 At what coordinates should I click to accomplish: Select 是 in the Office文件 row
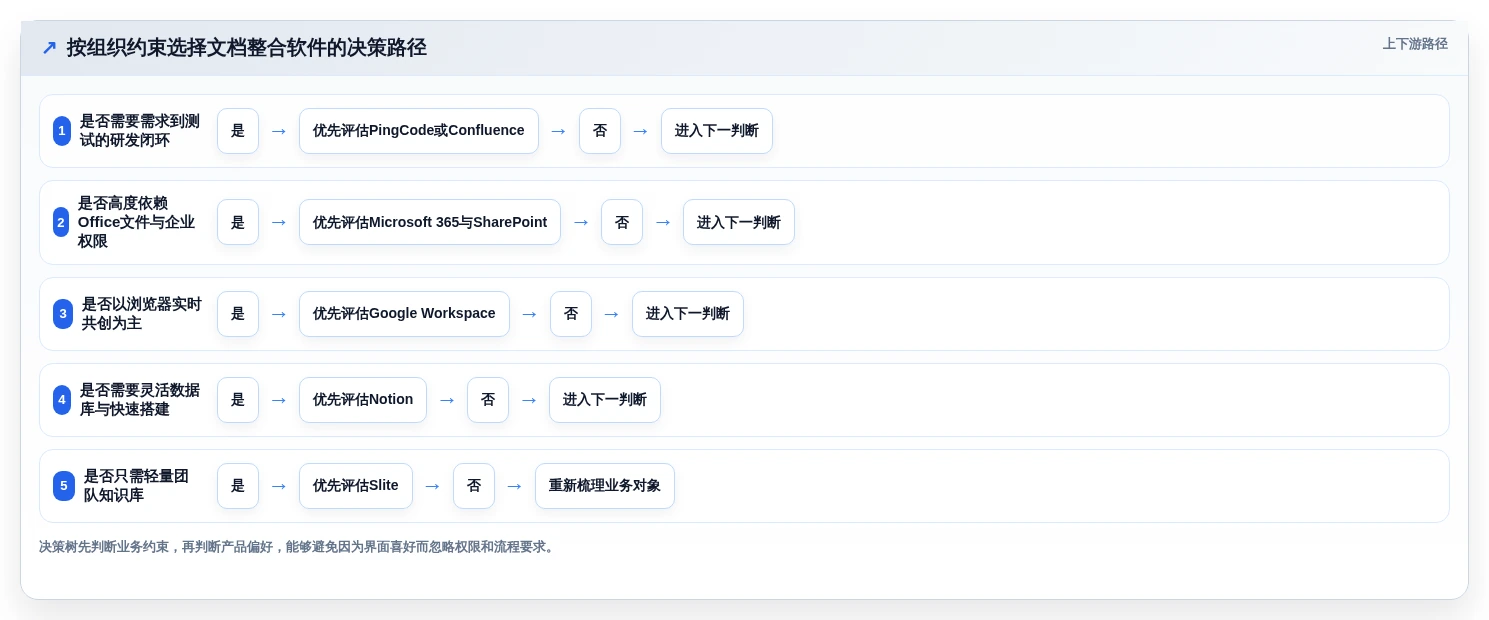pyautogui.click(x=238, y=222)
